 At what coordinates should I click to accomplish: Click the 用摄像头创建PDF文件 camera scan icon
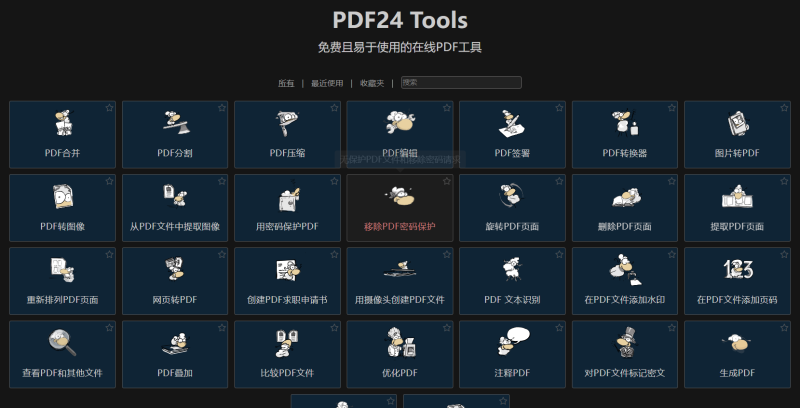tap(400, 269)
